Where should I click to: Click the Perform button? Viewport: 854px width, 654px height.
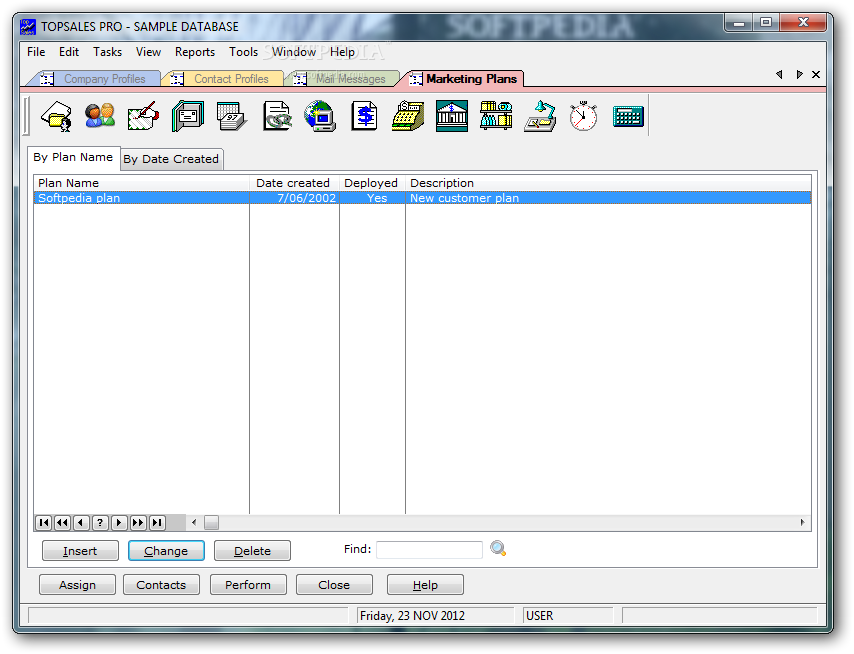(x=248, y=585)
